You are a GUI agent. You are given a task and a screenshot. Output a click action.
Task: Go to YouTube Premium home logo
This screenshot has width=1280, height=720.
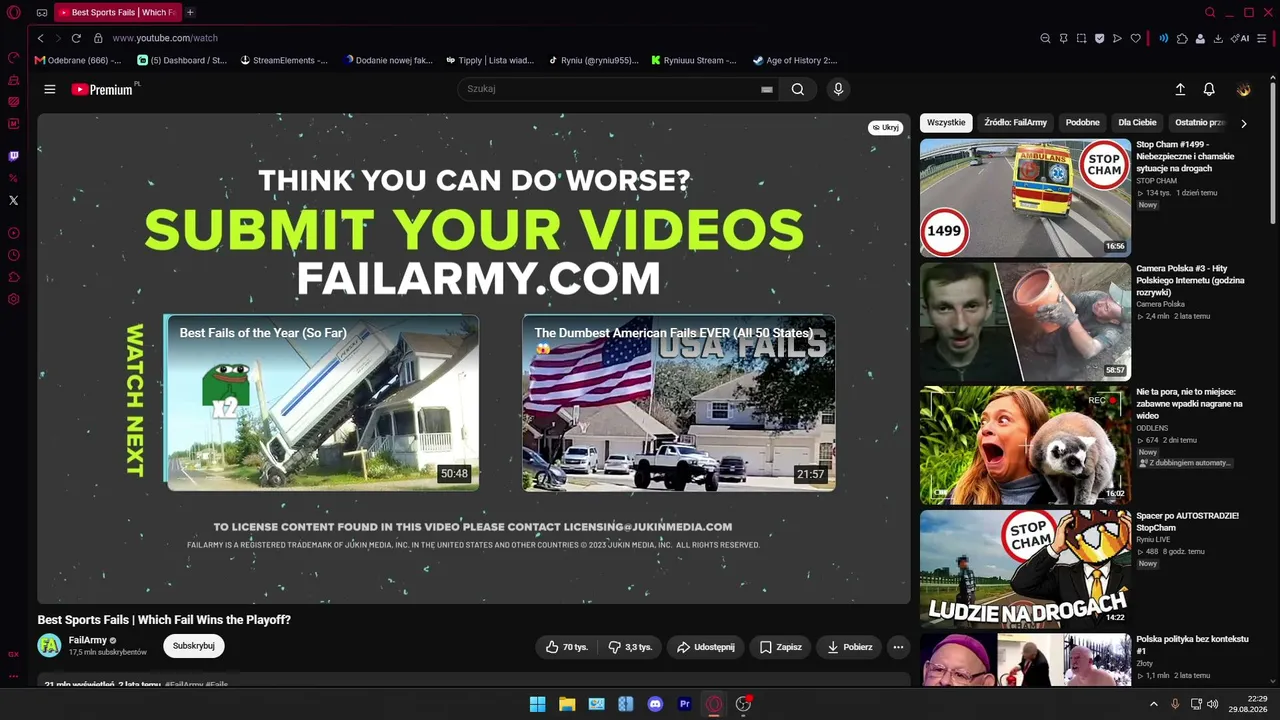pos(104,89)
